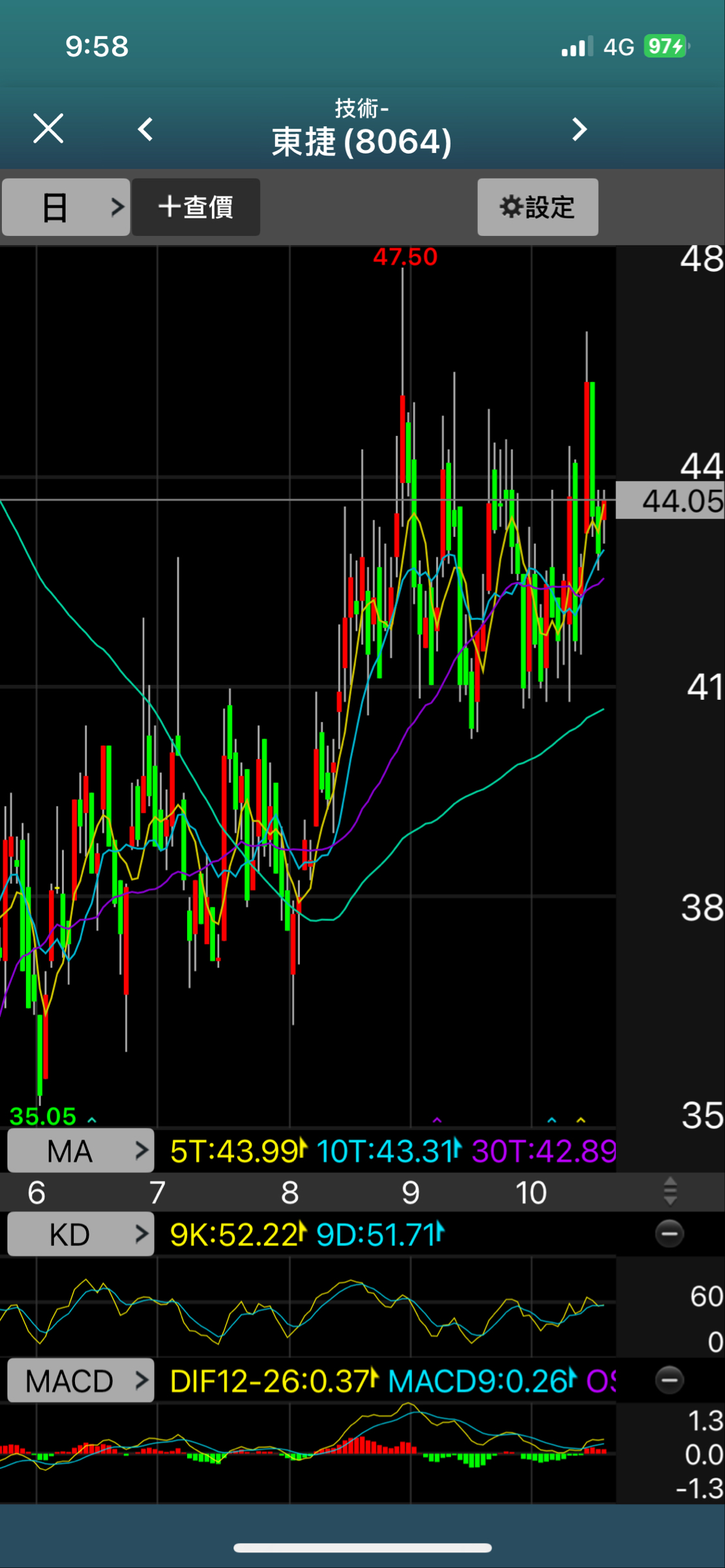Open the MACD indicator selector
The width and height of the screenshot is (725, 1568).
click(81, 1380)
